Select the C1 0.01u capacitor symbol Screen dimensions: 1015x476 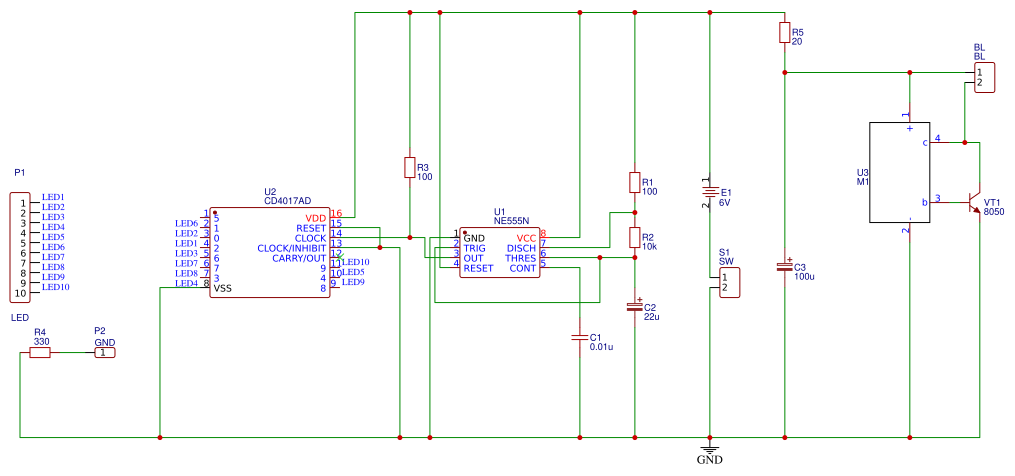tap(579, 337)
